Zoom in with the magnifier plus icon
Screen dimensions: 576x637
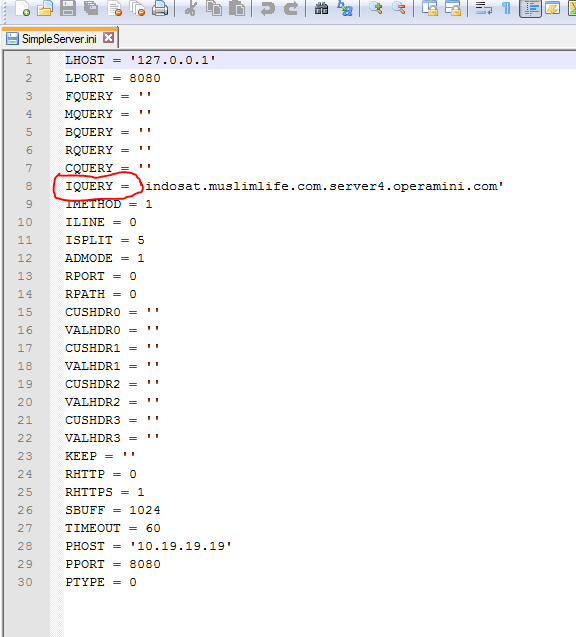point(375,8)
